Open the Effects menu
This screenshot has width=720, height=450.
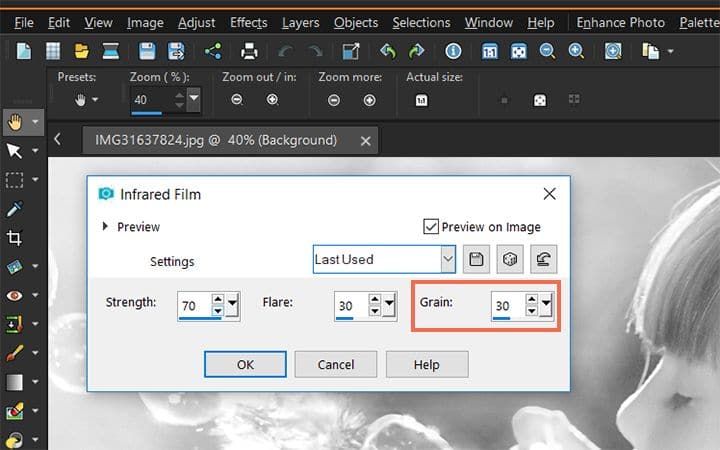(249, 22)
